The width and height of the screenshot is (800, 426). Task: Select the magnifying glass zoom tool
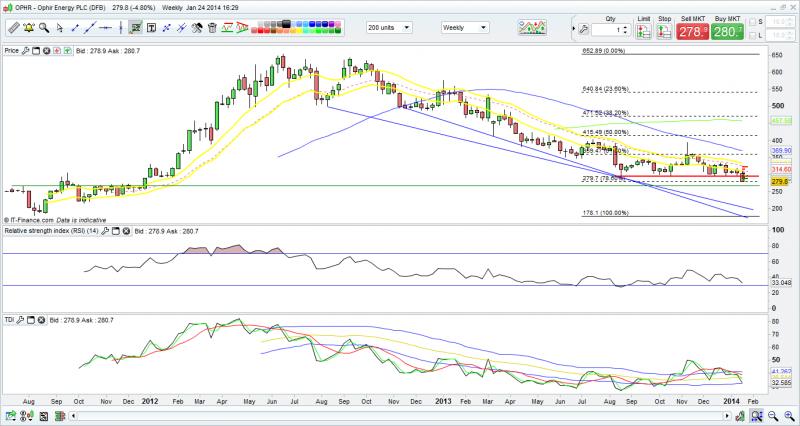44,28
